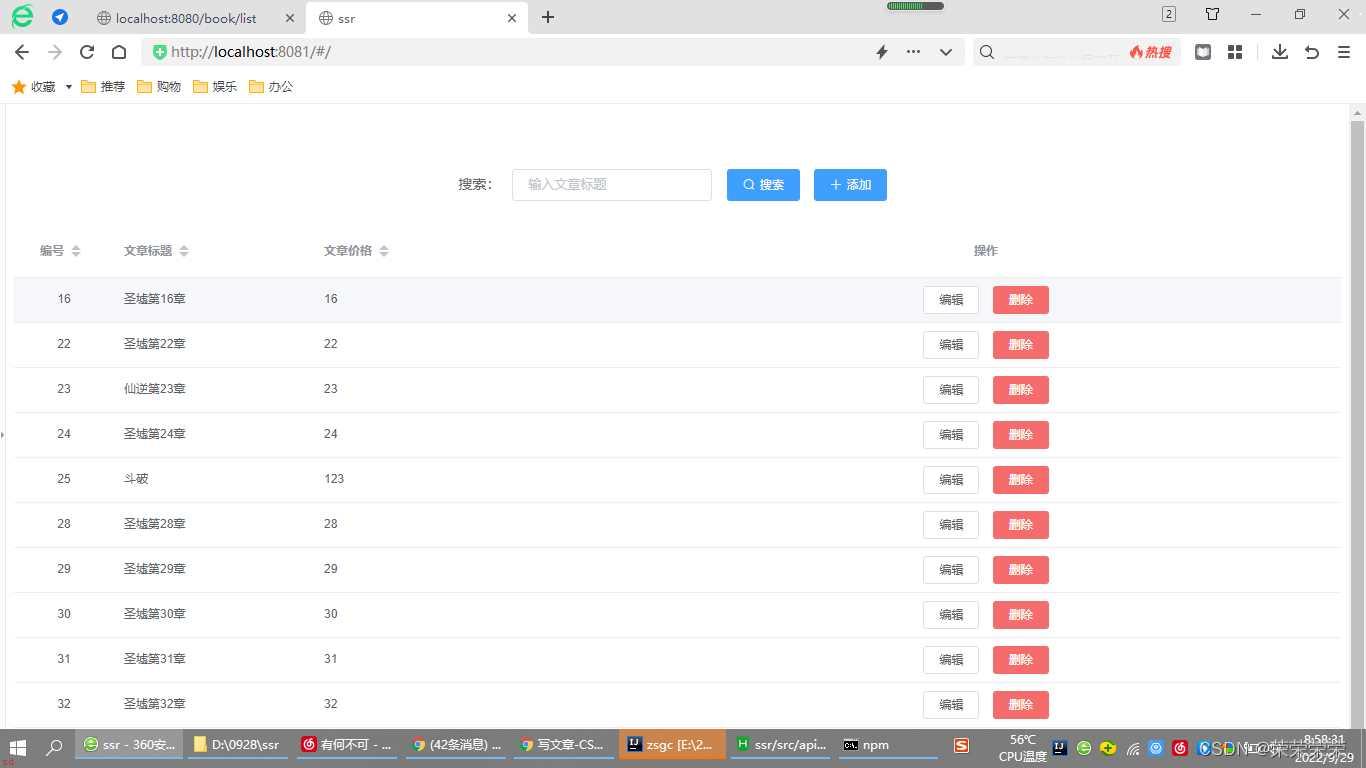Open the shirt skin/theme icon
Screen dimensions: 1366x768
tap(1212, 14)
